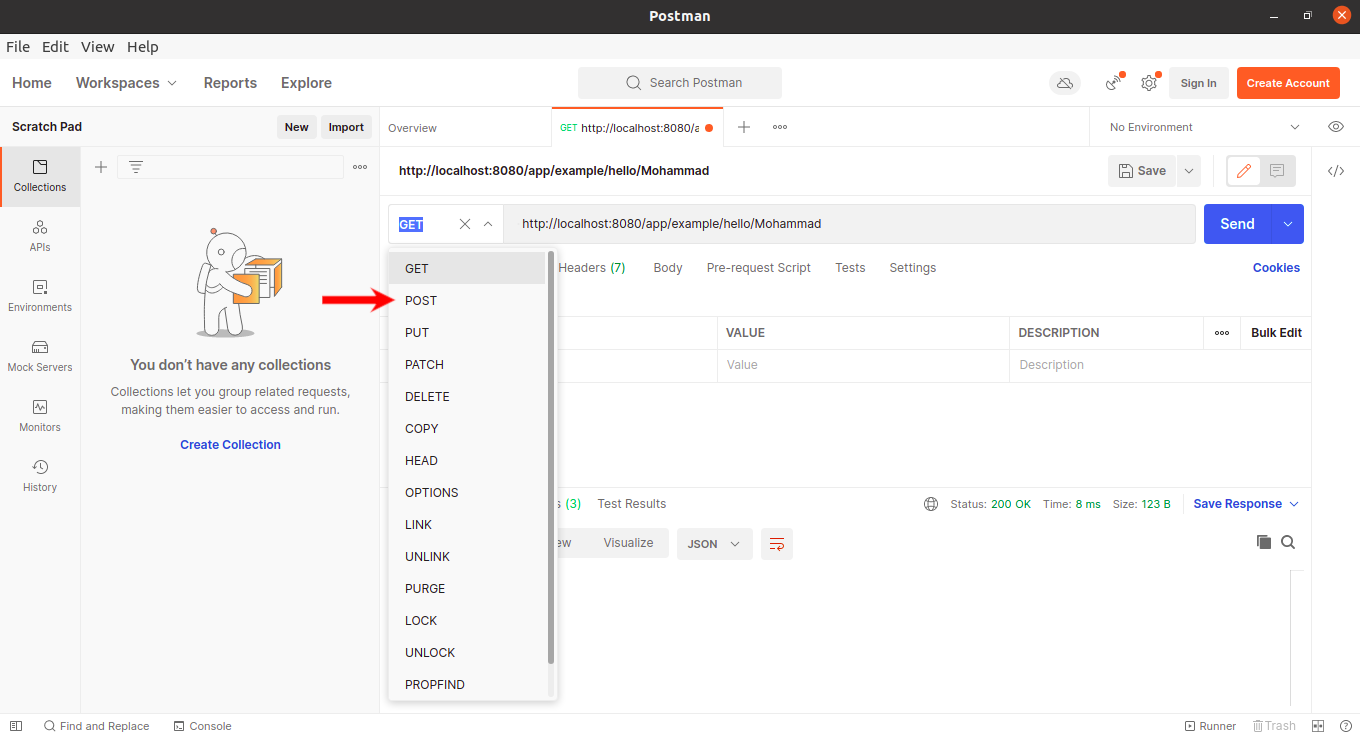Open the Cookies link
Viewport: 1360px width, 738px height.
1276,268
